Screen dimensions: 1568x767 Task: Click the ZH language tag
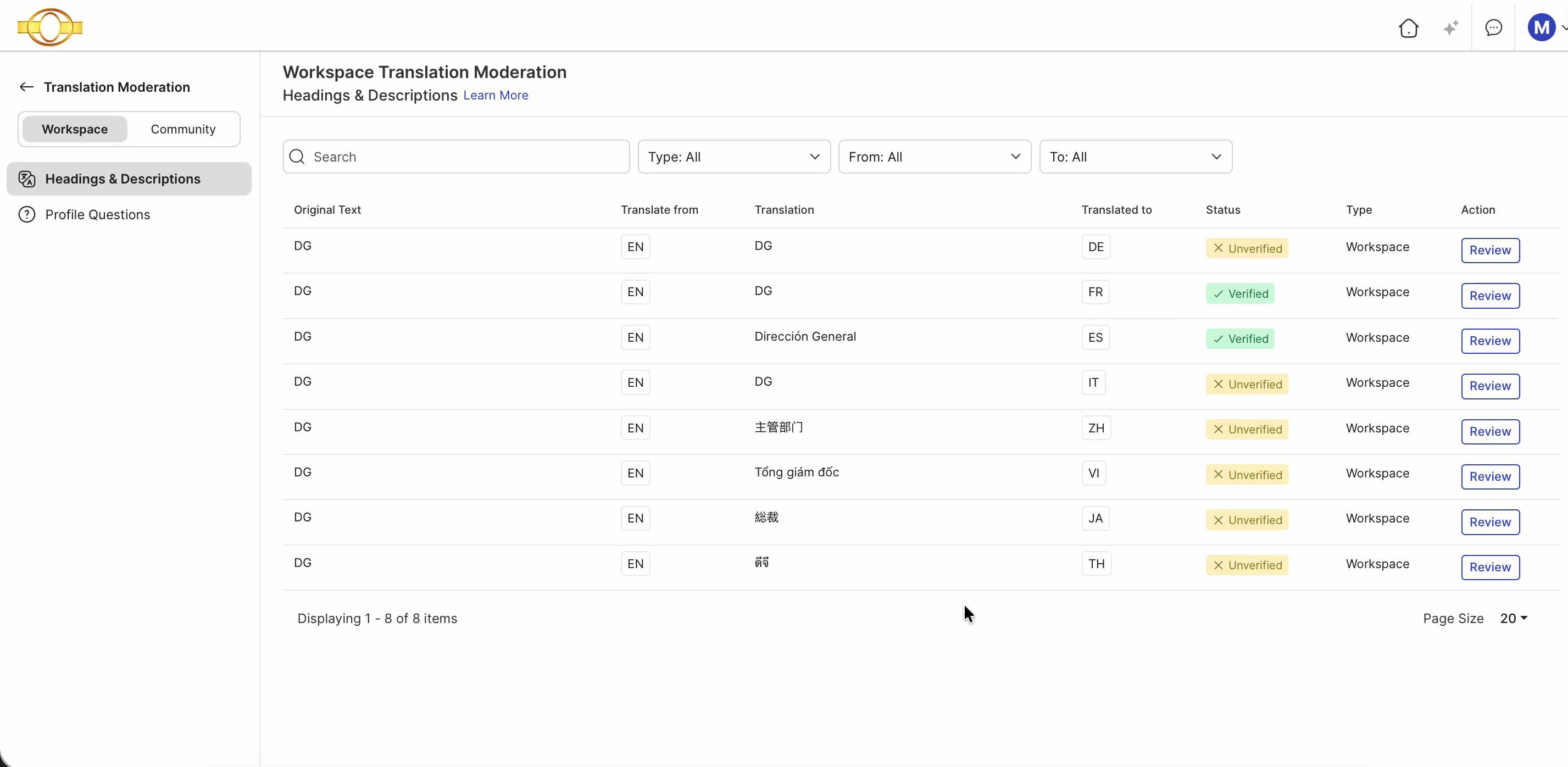[x=1096, y=429]
